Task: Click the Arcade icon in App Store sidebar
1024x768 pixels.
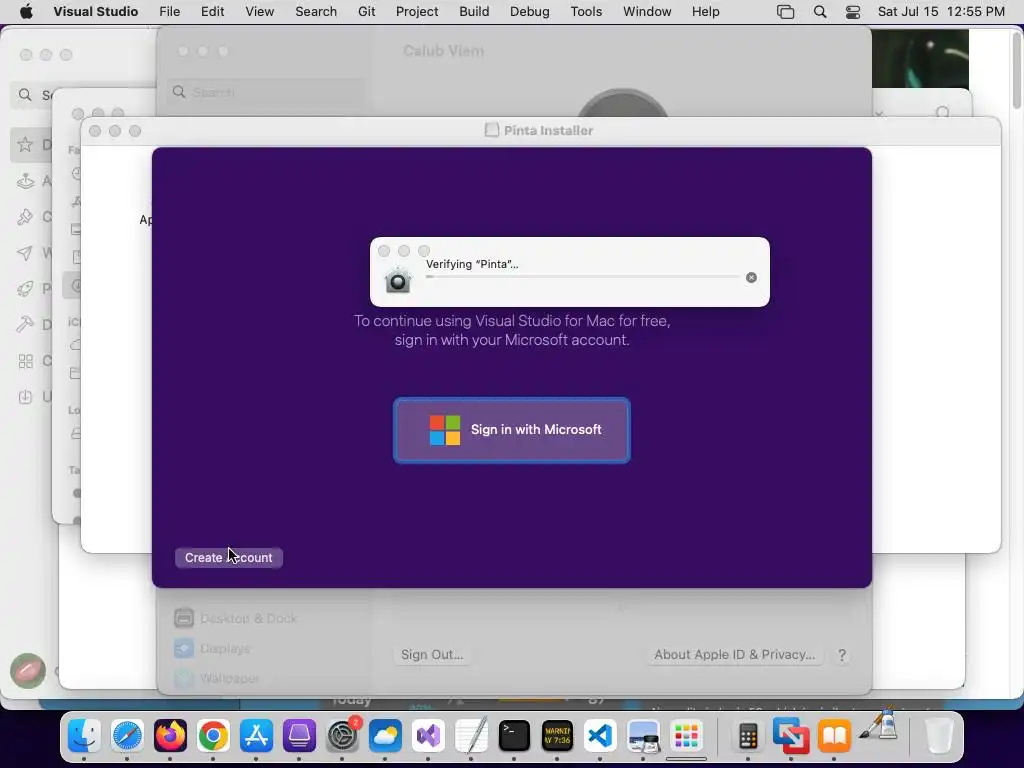Action: (25, 181)
